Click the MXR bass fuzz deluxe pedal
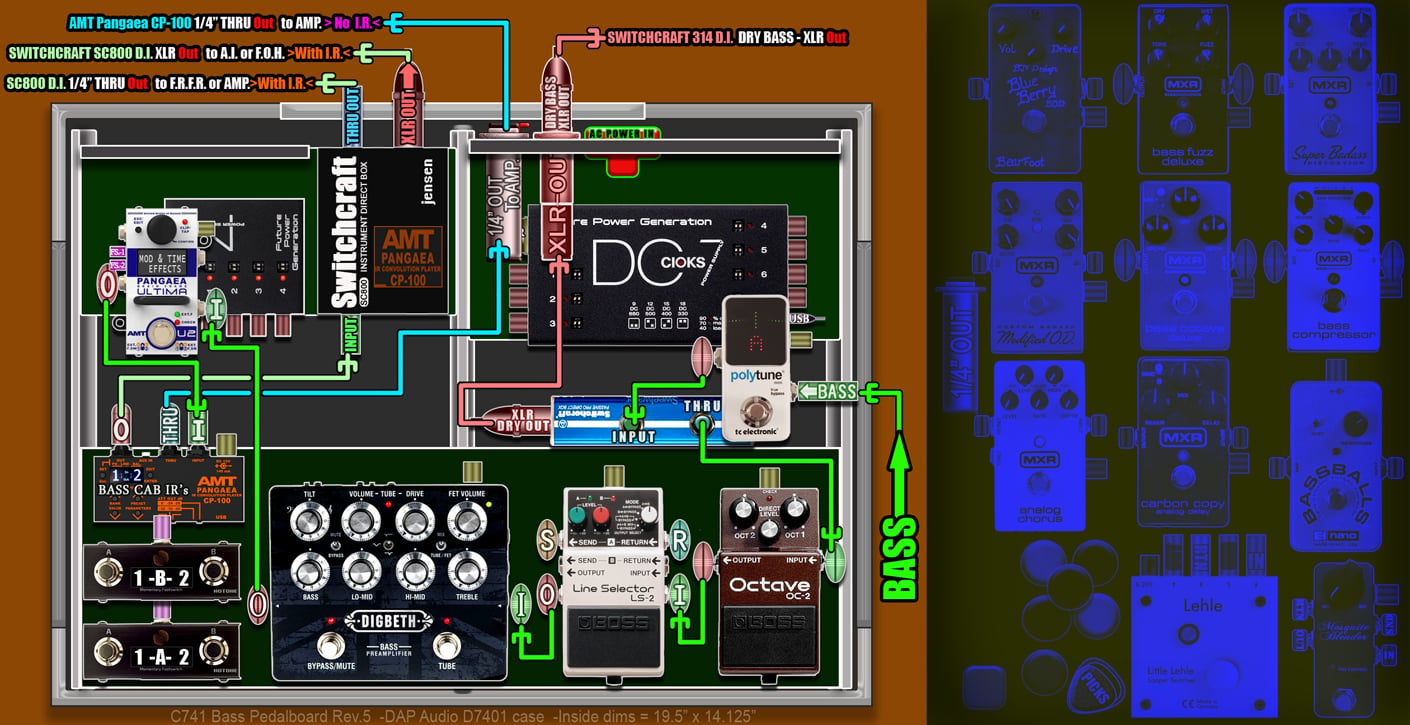1410x725 pixels. coord(1184,89)
